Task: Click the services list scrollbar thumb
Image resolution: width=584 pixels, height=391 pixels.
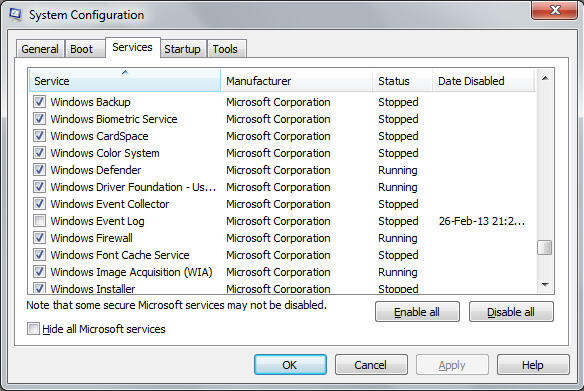Action: tap(545, 248)
